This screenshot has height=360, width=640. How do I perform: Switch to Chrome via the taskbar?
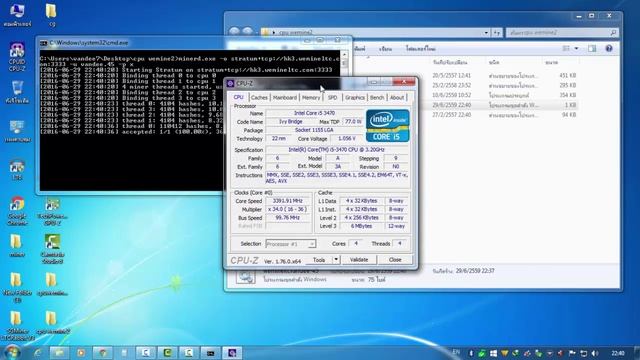click(x=102, y=353)
